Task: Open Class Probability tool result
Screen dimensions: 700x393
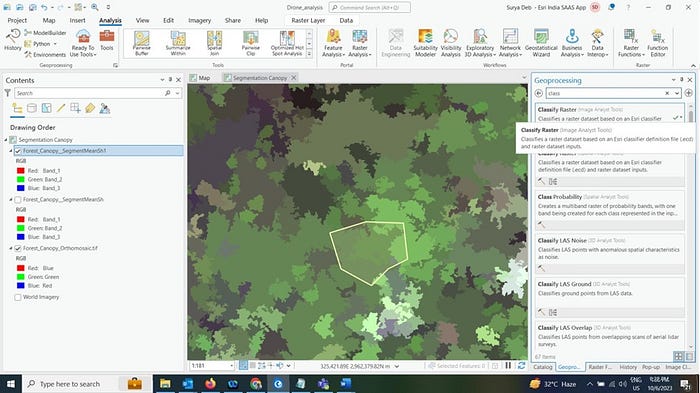Action: pyautogui.click(x=609, y=210)
